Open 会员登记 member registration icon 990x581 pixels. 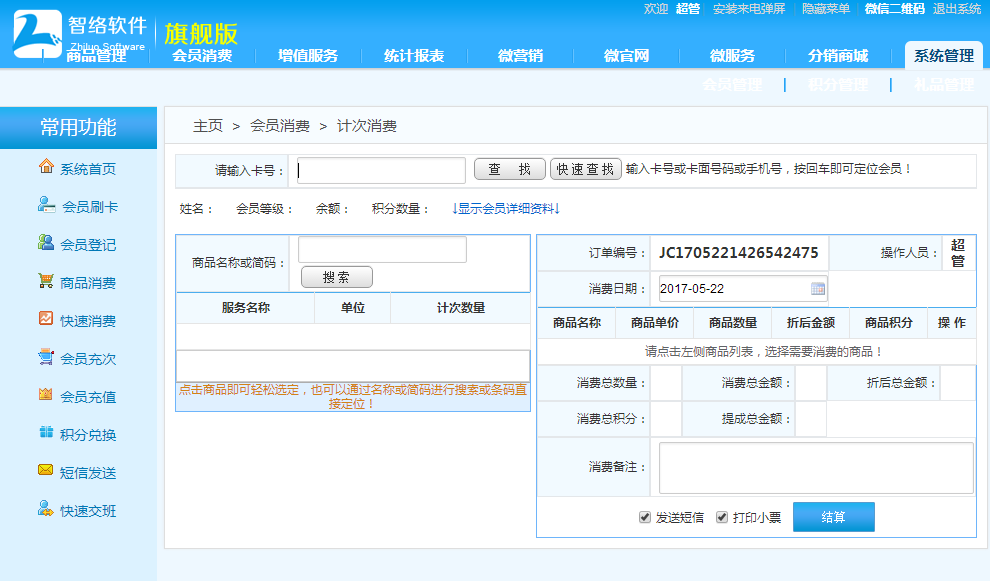pyautogui.click(x=46, y=244)
